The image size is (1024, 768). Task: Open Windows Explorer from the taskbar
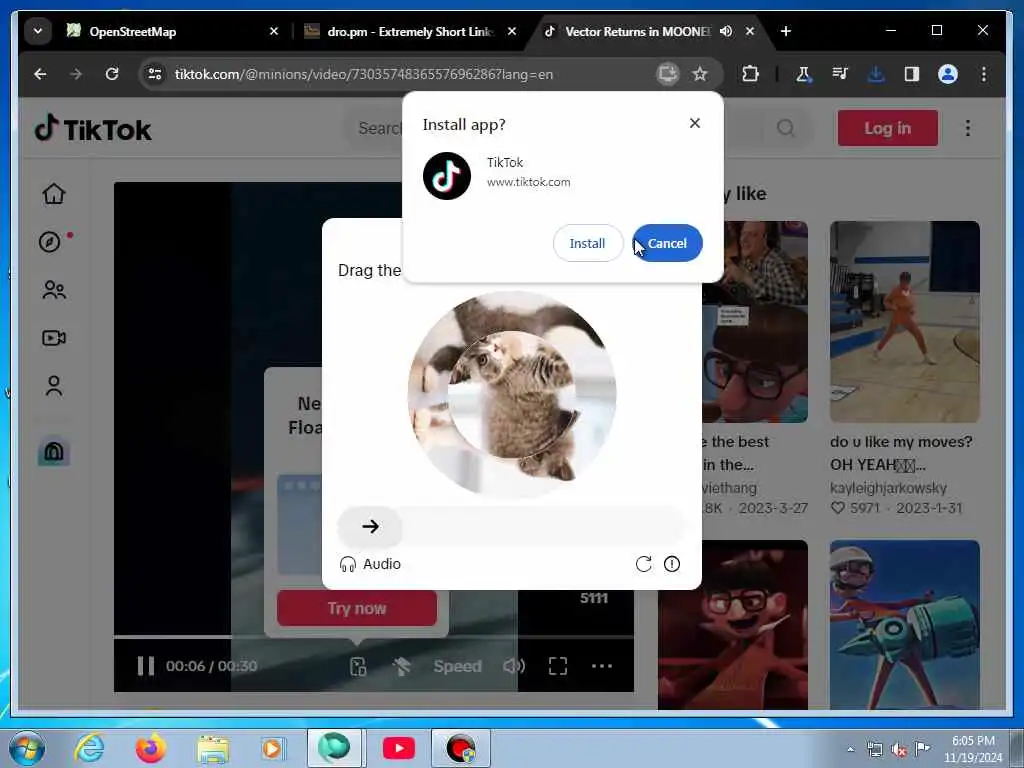point(213,749)
